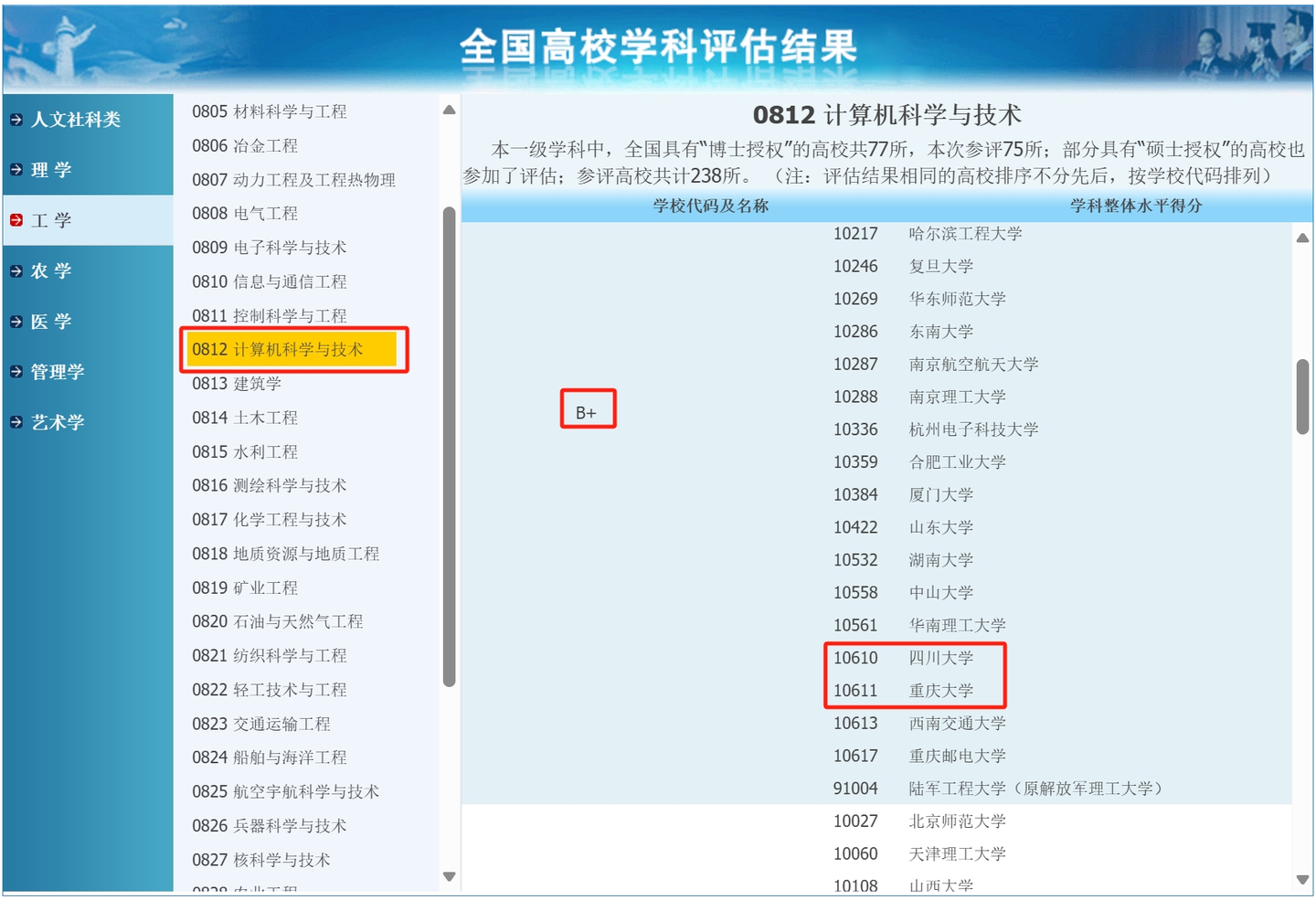Click arrow icon beside 人文社科类

[x=16, y=120]
